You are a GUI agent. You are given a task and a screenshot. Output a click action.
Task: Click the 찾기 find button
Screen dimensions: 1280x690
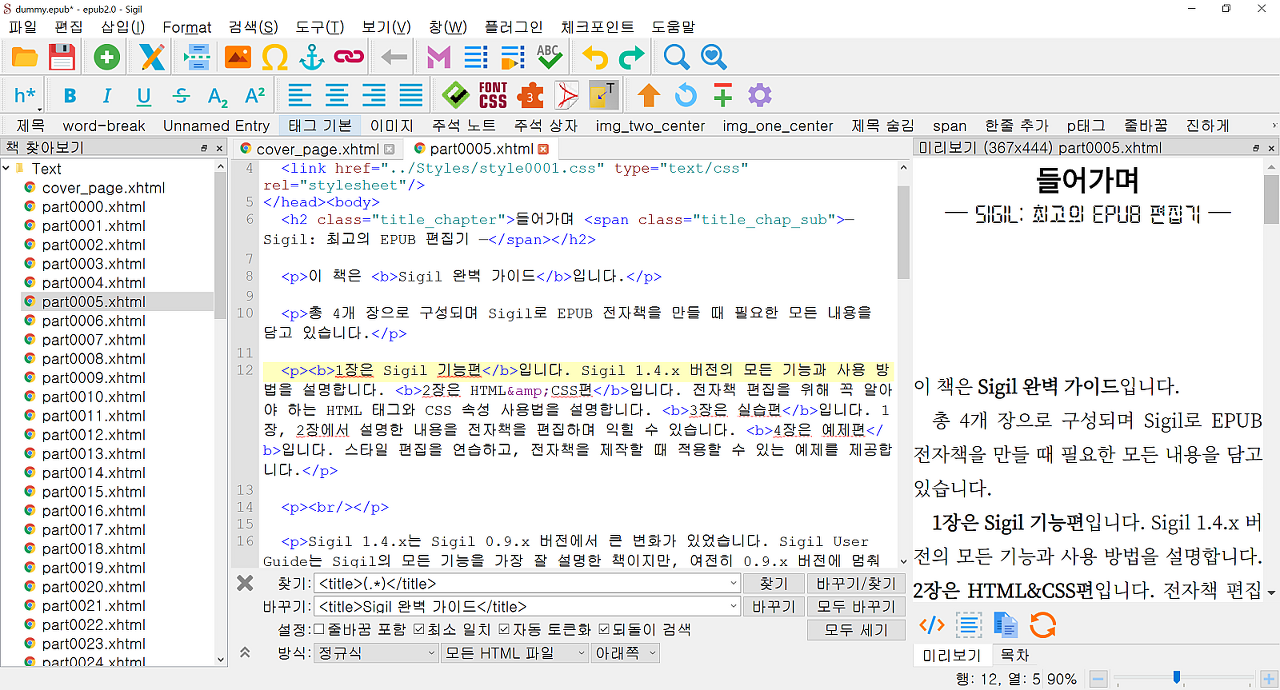click(x=773, y=583)
